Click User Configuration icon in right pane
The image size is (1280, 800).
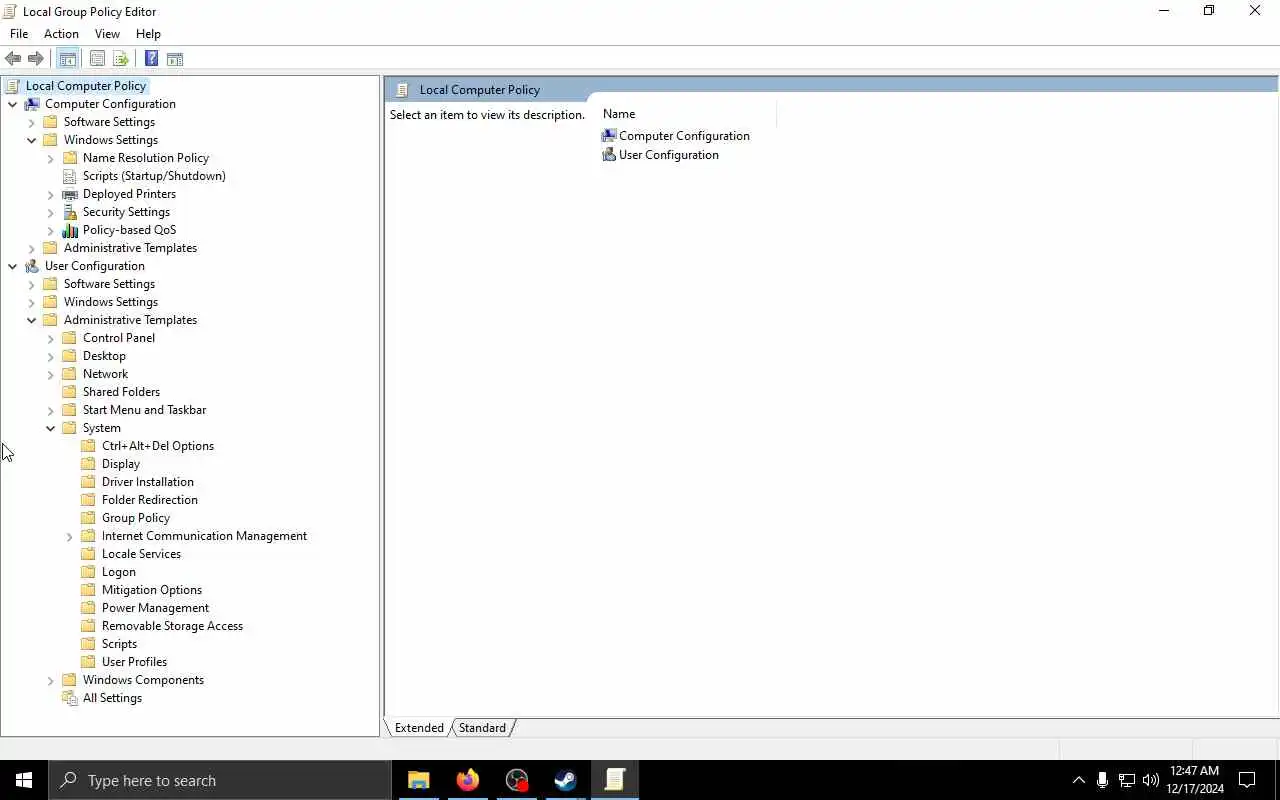pyautogui.click(x=609, y=155)
